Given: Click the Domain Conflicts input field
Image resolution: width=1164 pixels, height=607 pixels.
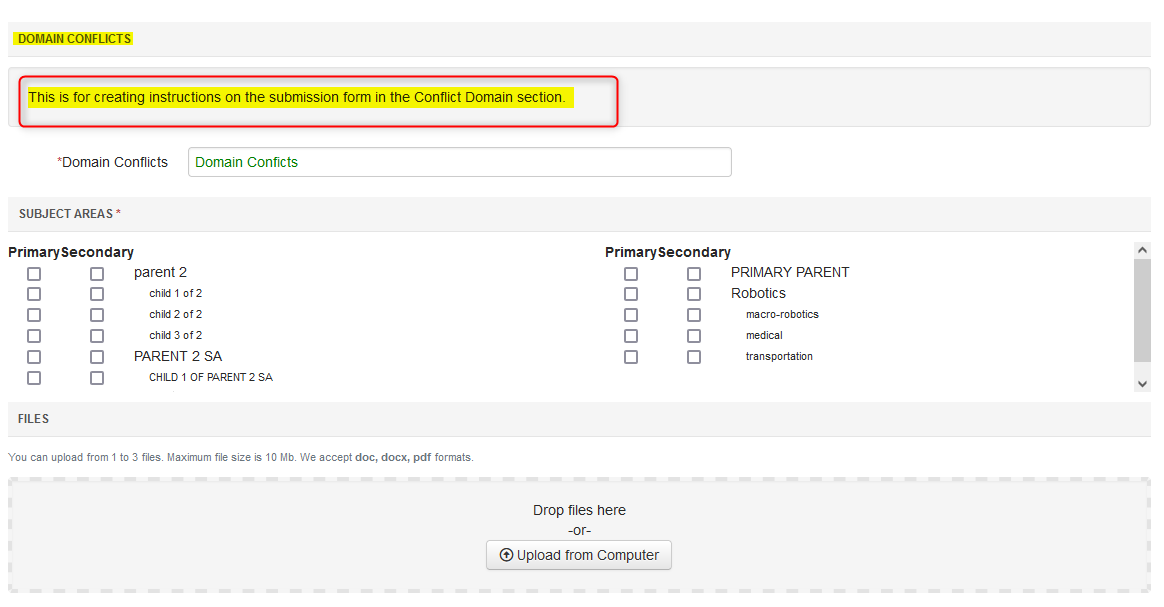Looking at the screenshot, I should pos(460,162).
